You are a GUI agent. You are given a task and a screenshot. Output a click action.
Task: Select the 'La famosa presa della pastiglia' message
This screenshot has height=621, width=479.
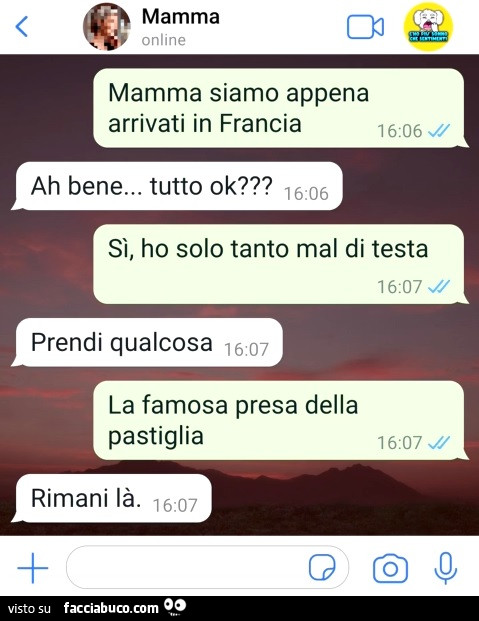pos(279,420)
